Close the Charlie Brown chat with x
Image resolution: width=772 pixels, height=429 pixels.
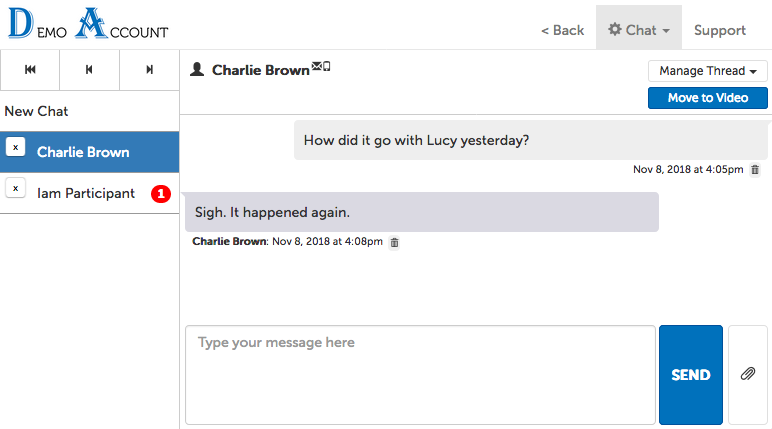click(15, 147)
